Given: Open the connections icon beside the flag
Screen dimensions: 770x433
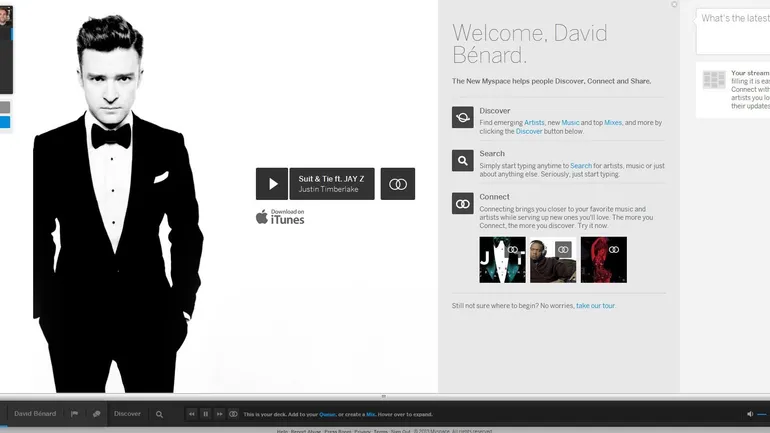Looking at the screenshot, I should coord(97,414).
